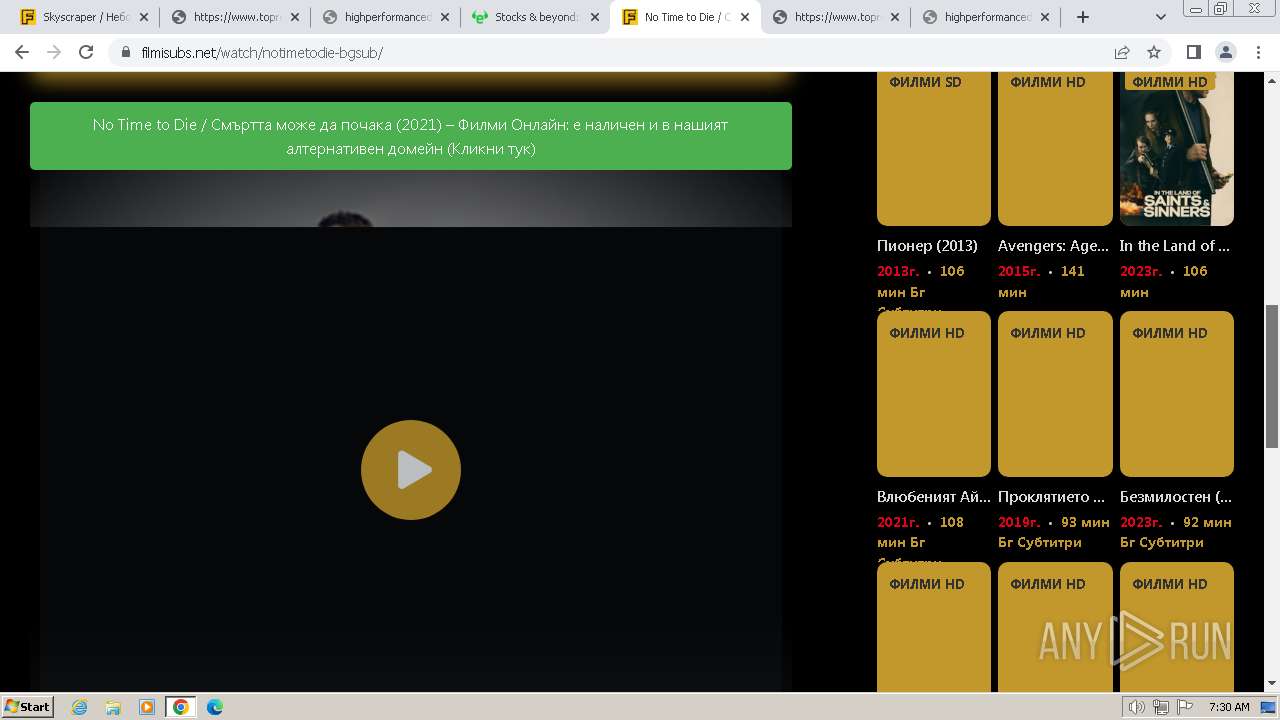
Task: Click the Влюбеният Ай... title link
Action: [x=934, y=497]
